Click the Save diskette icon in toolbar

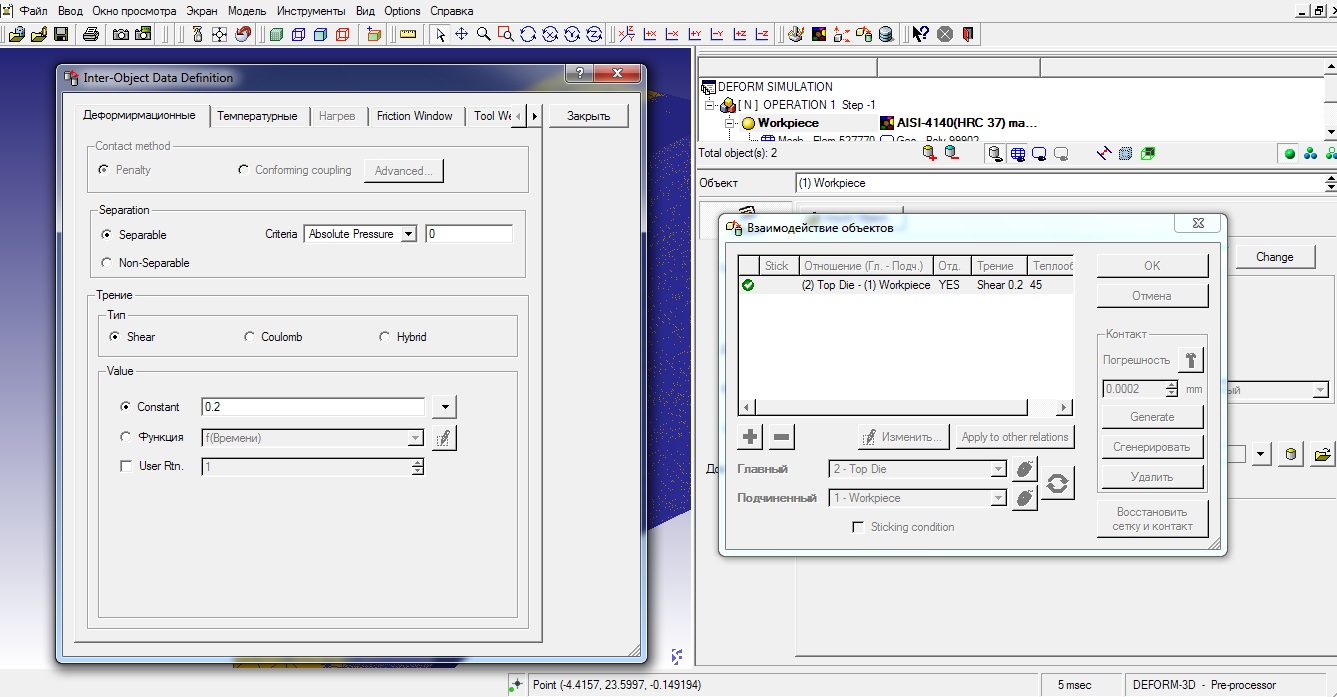61,34
